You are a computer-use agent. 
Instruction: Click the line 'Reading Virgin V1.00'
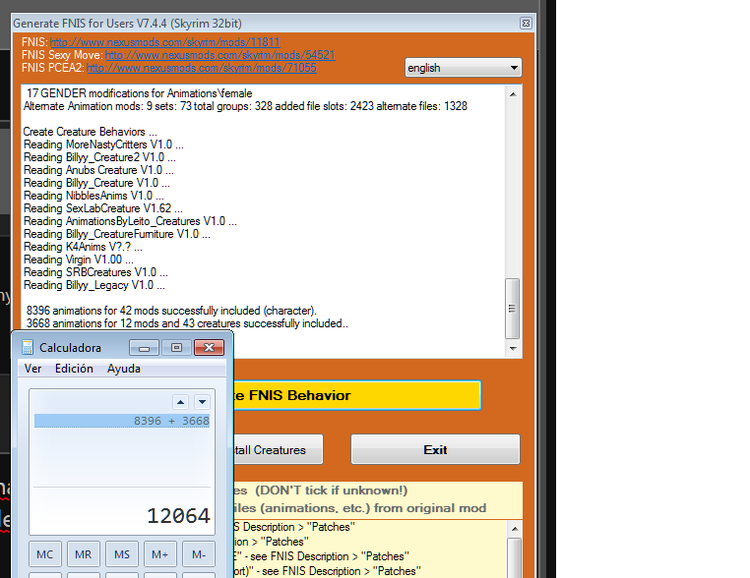78,260
